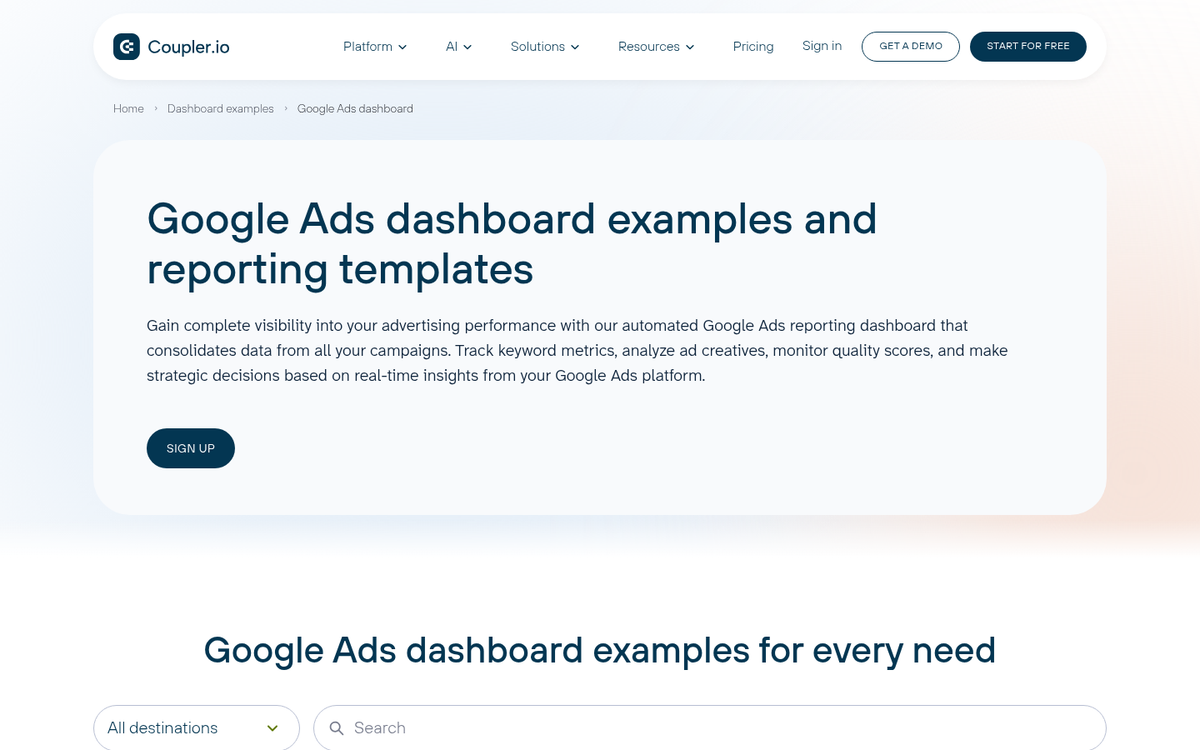This screenshot has height=750, width=1200.
Task: Open the All destinations dropdown
Action: [190, 728]
